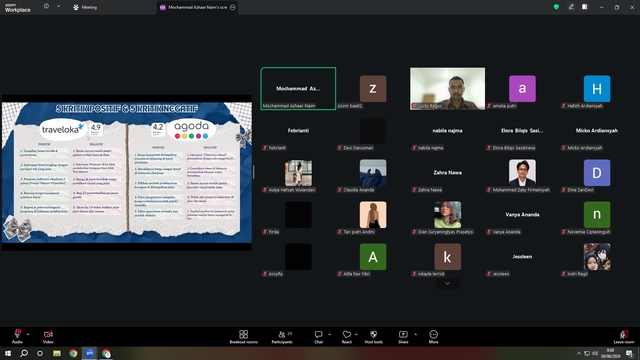Show hidden system tray icons
Image resolution: width=640 pixels, height=360 pixels.
tap(578, 353)
